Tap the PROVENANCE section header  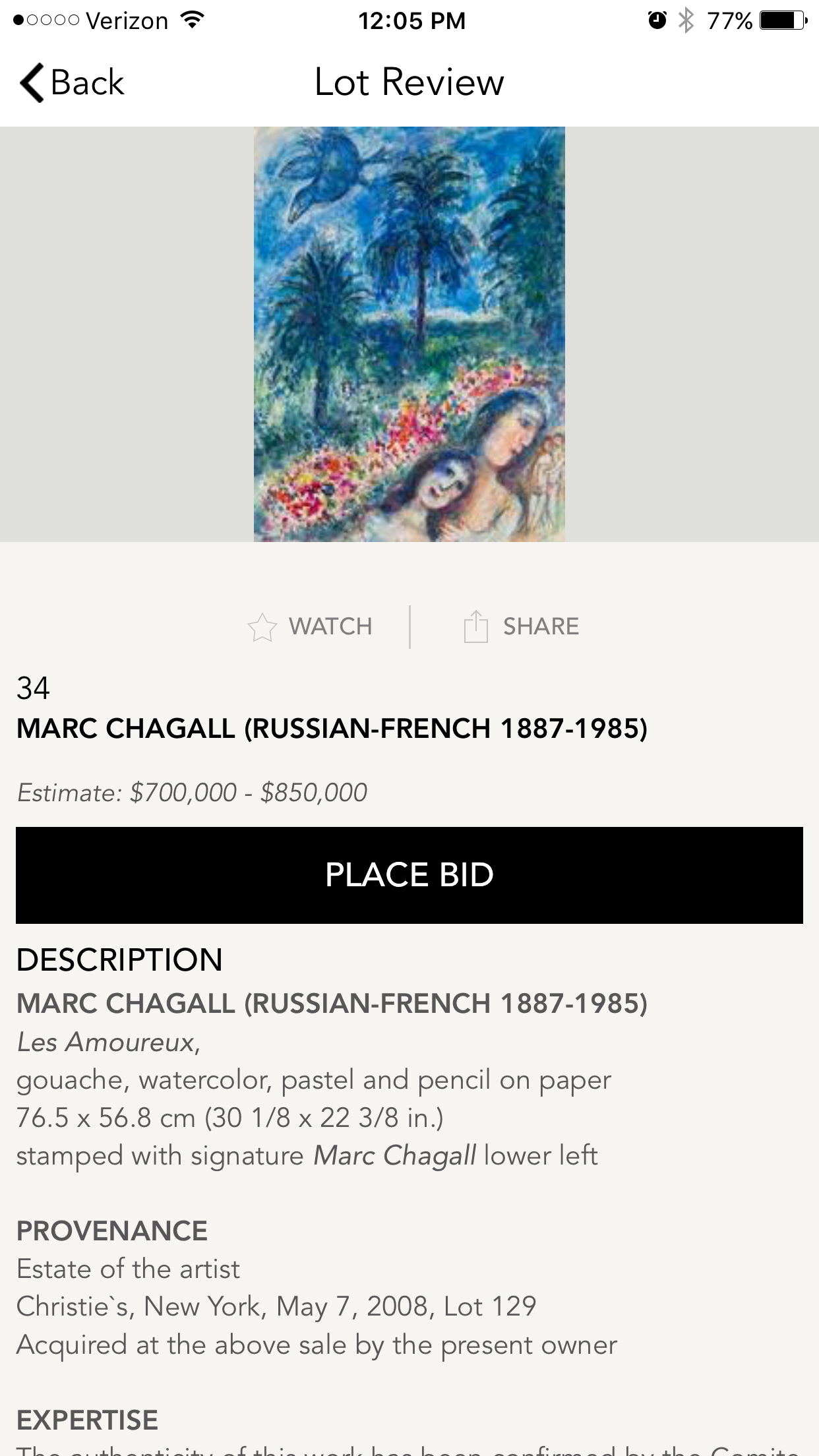(x=112, y=1231)
